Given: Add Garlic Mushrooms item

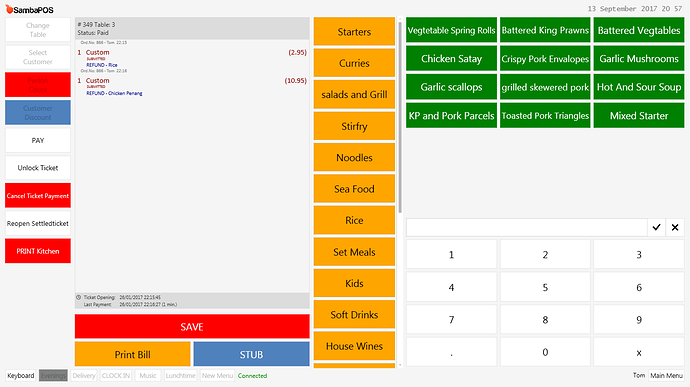Looking at the screenshot, I should point(639,59).
